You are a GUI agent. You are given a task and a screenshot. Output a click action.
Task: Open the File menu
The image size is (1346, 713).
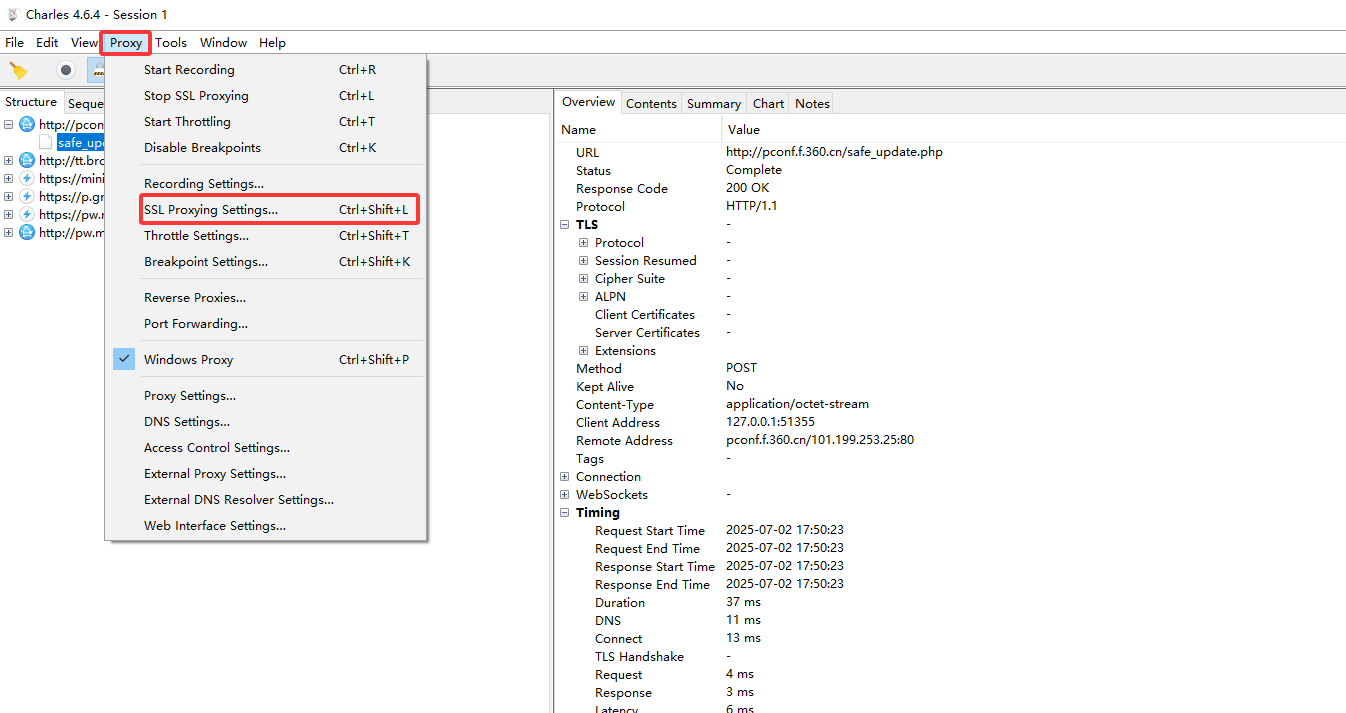tap(14, 43)
